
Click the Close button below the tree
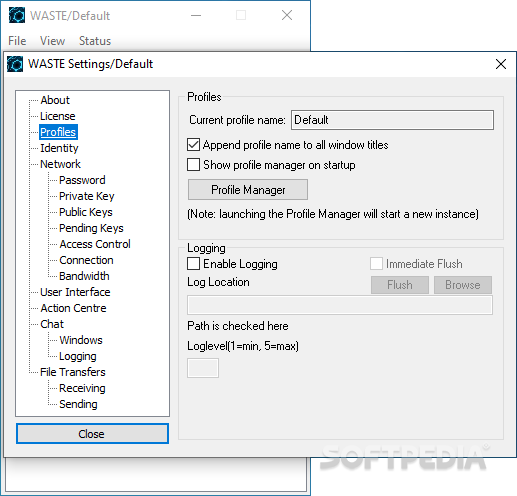(x=92, y=434)
